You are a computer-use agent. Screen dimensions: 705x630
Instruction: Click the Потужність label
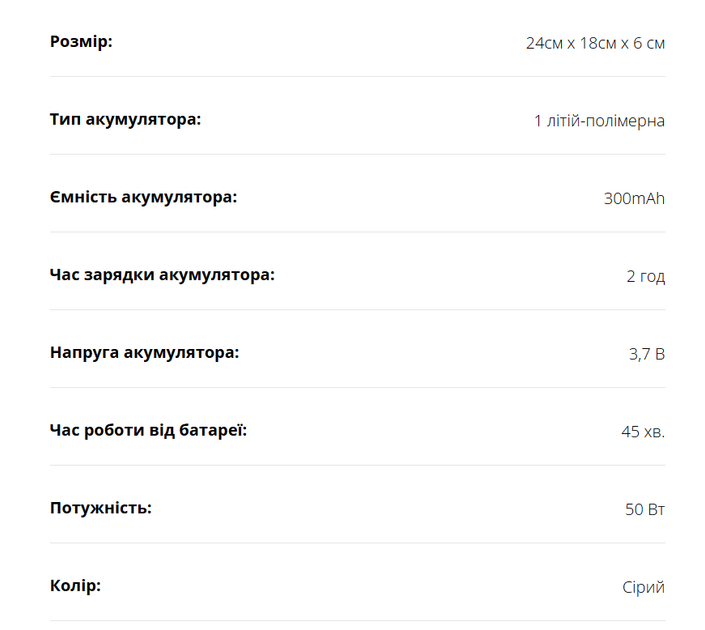point(101,509)
